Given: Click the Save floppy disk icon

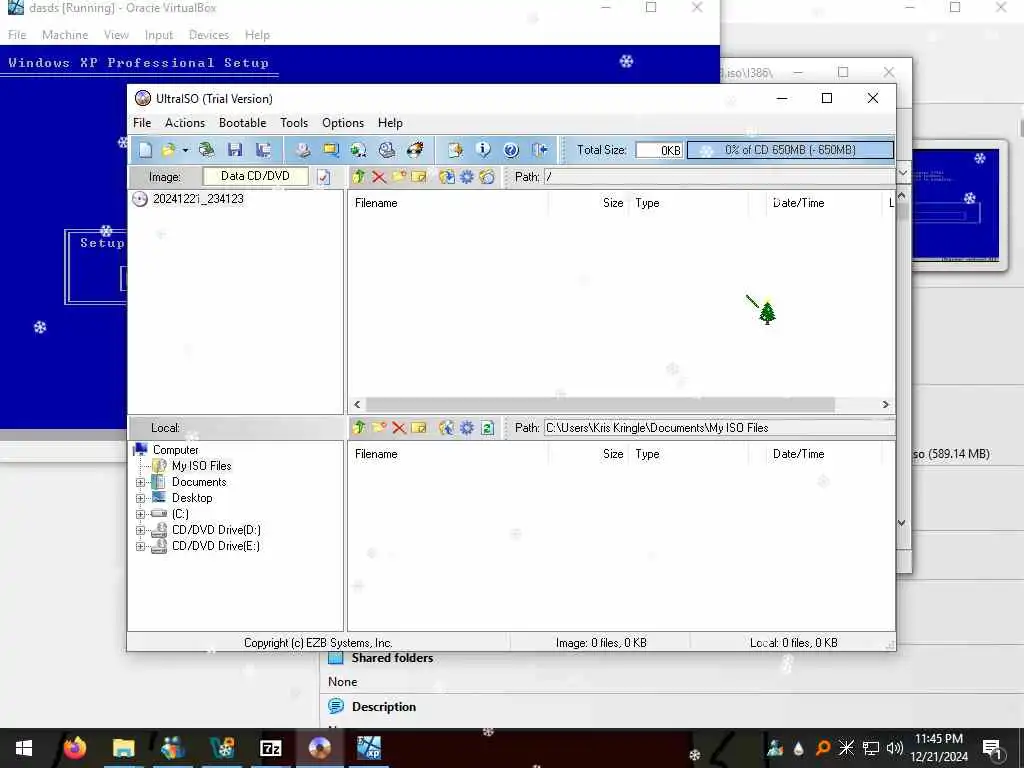Looking at the screenshot, I should (235, 150).
